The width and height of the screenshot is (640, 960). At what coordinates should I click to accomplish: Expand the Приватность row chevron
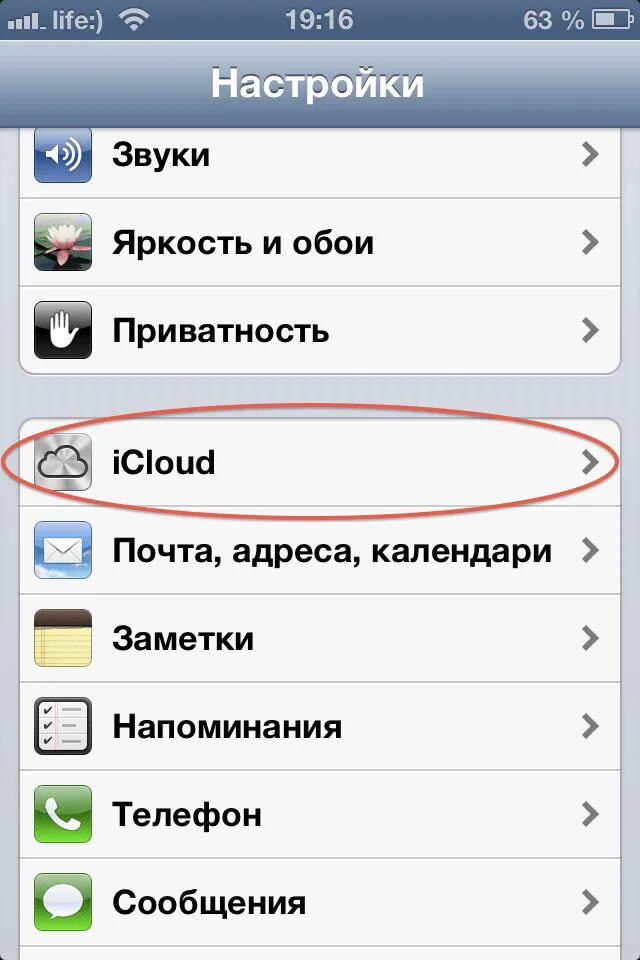(590, 331)
